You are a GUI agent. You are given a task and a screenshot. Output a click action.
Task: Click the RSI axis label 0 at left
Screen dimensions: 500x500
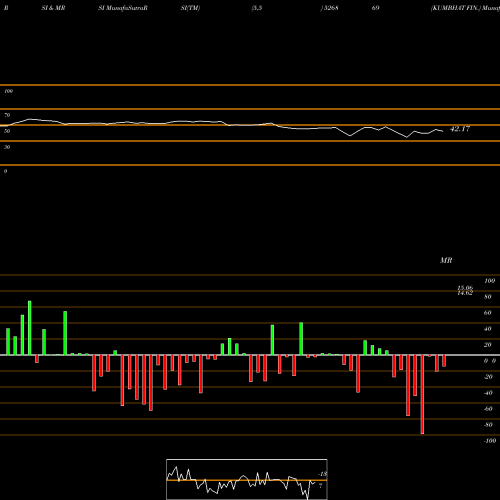click(x=5, y=171)
